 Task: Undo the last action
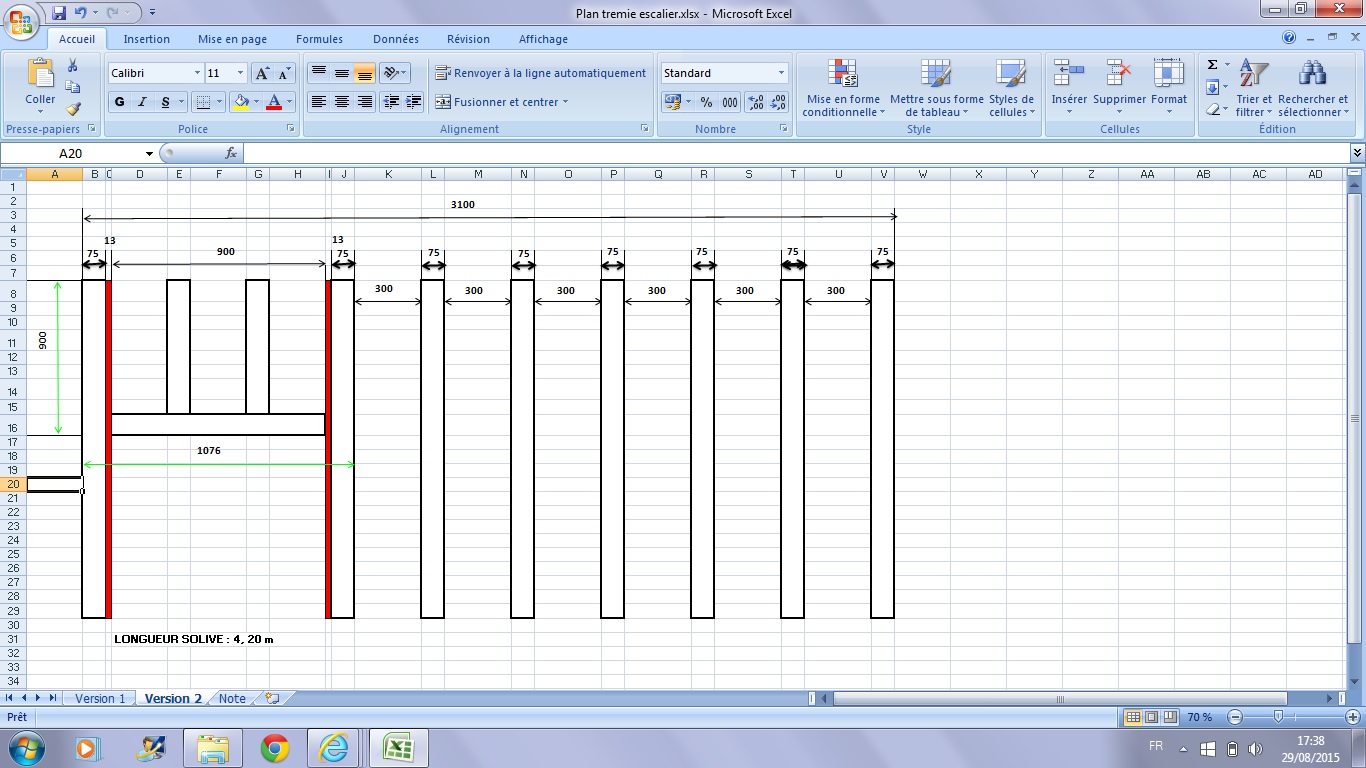(x=80, y=13)
